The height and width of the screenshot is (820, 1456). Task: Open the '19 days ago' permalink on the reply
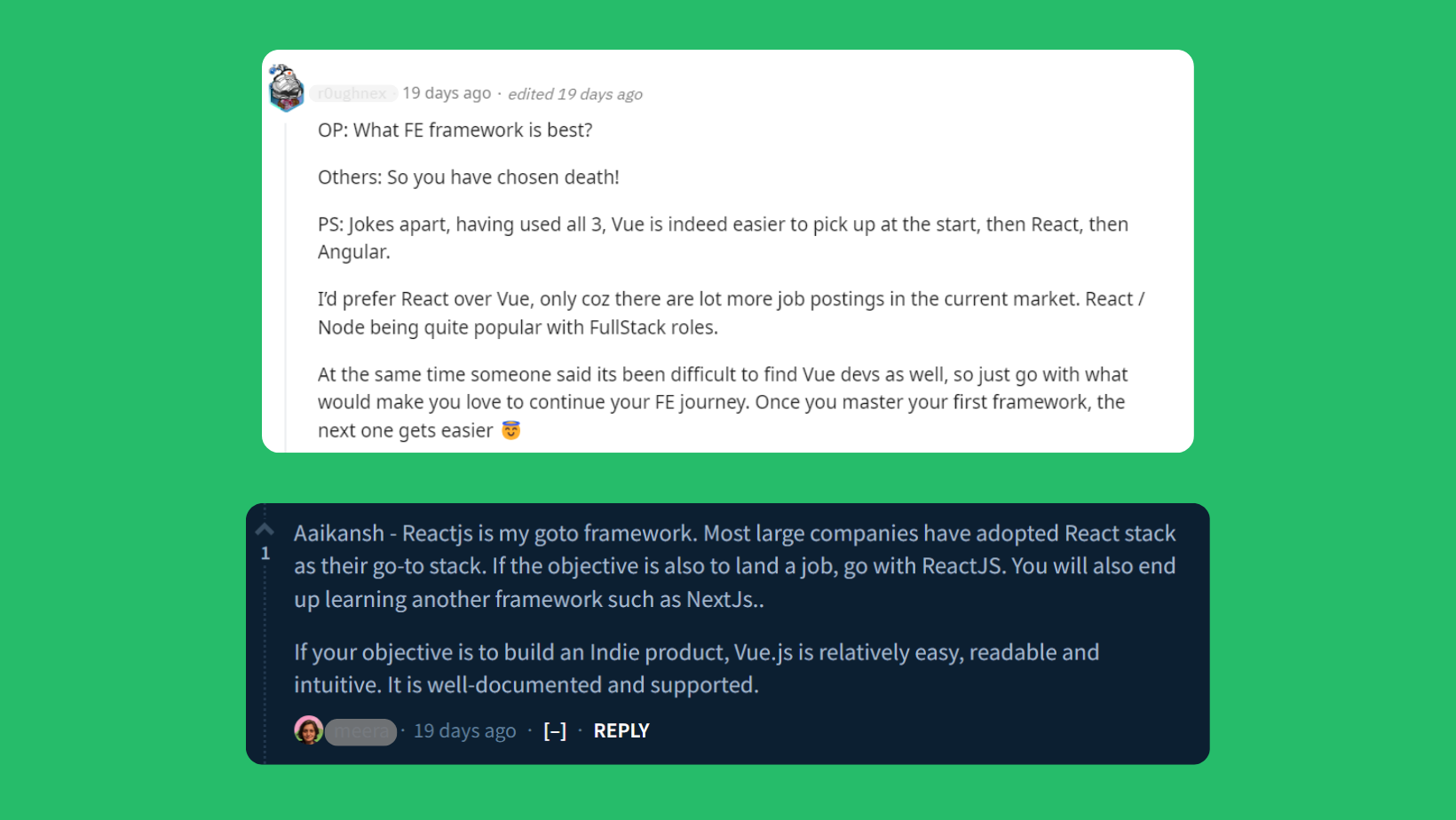pos(464,730)
